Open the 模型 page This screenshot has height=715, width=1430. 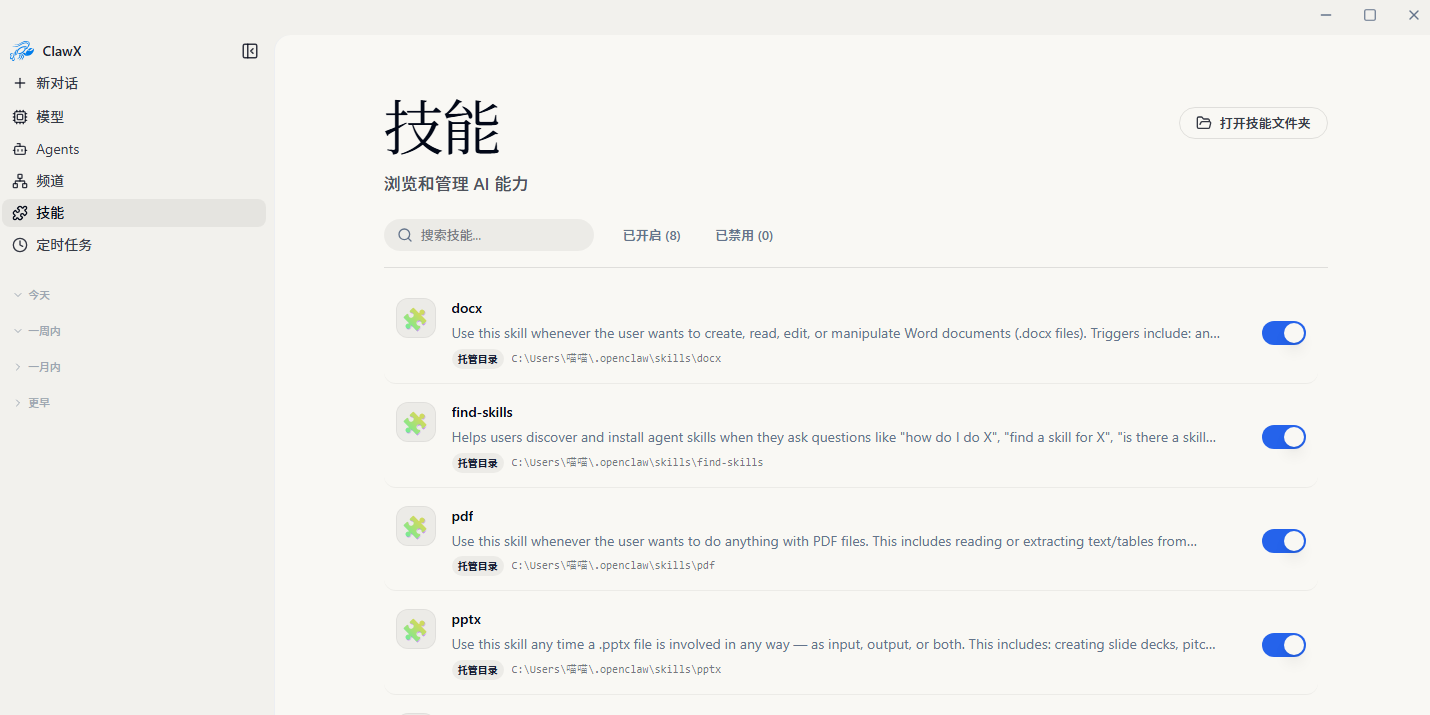click(134, 117)
